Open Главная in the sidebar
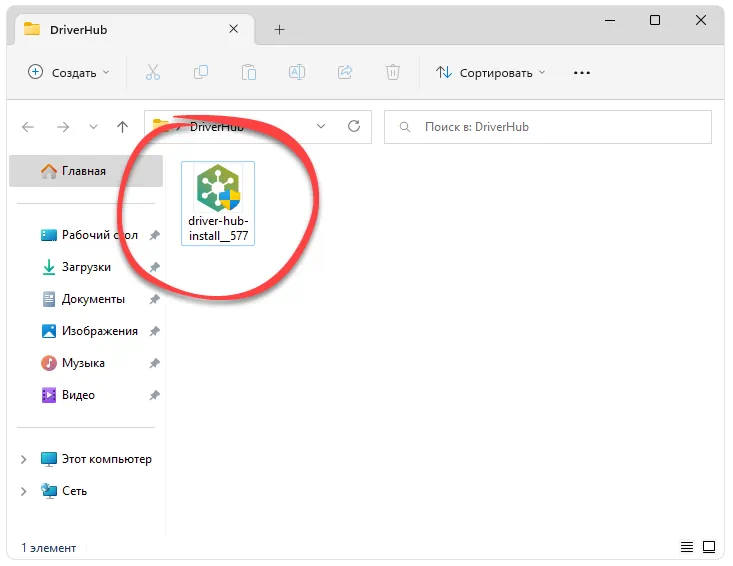The image size is (733, 566). [x=86, y=171]
